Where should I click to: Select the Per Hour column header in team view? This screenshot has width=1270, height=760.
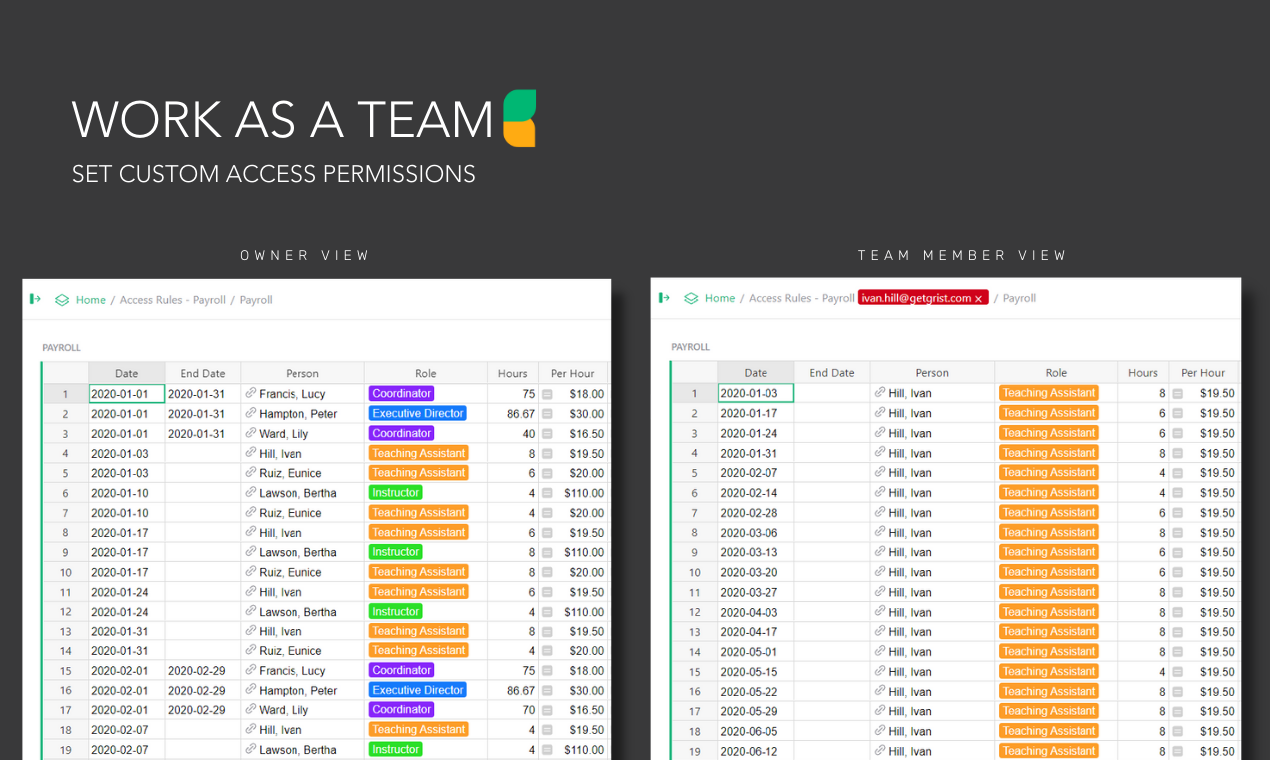1203,373
